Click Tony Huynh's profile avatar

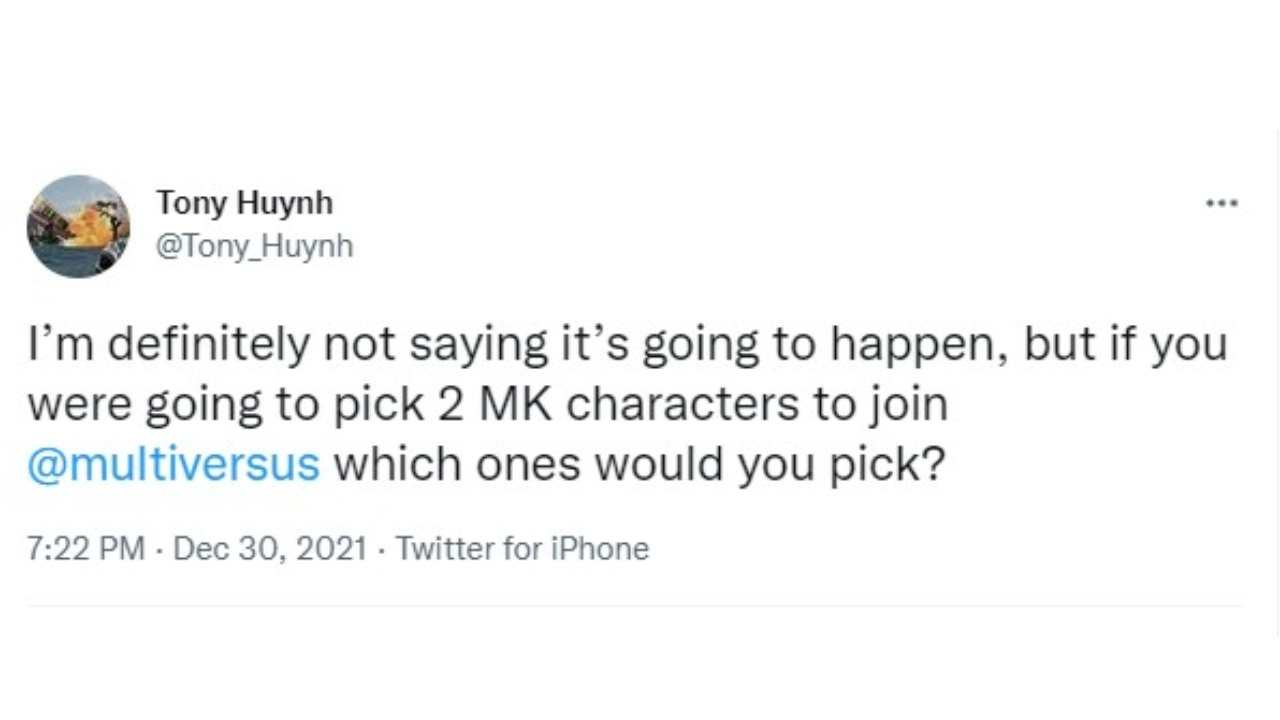point(78,226)
